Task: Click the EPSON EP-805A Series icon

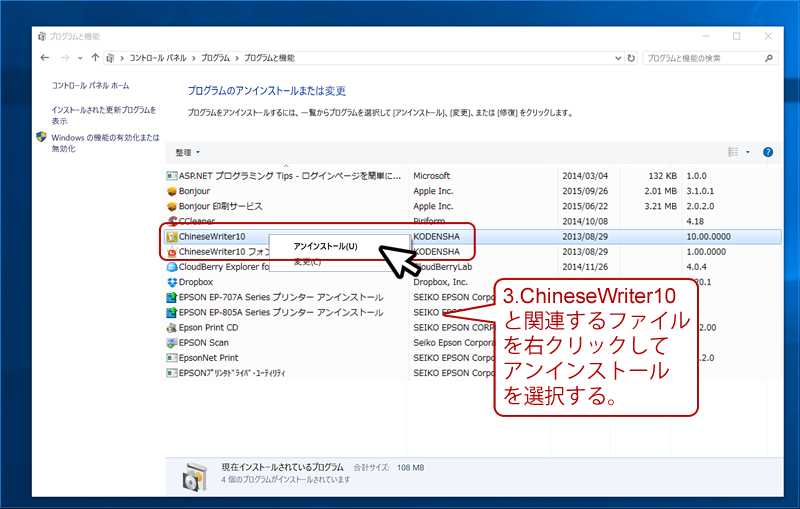Action: [x=172, y=312]
